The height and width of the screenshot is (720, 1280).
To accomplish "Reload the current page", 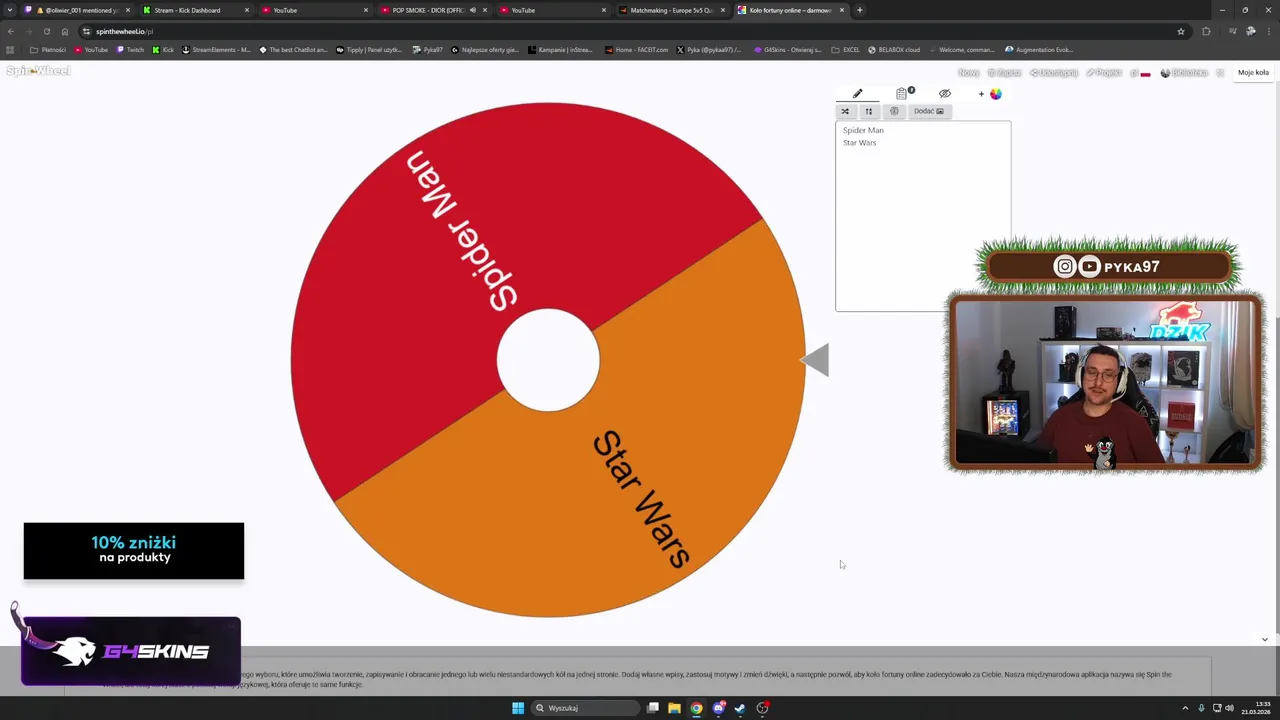I will [x=46, y=31].
